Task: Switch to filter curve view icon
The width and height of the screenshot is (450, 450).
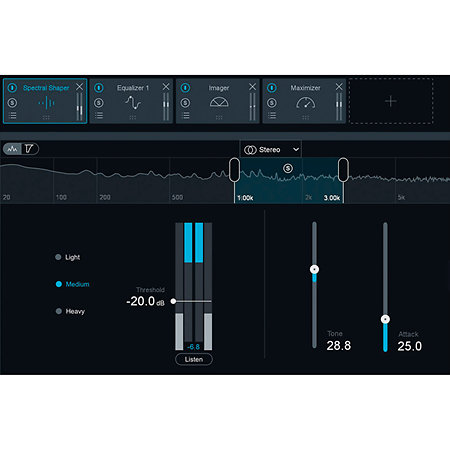Action: (x=29, y=149)
